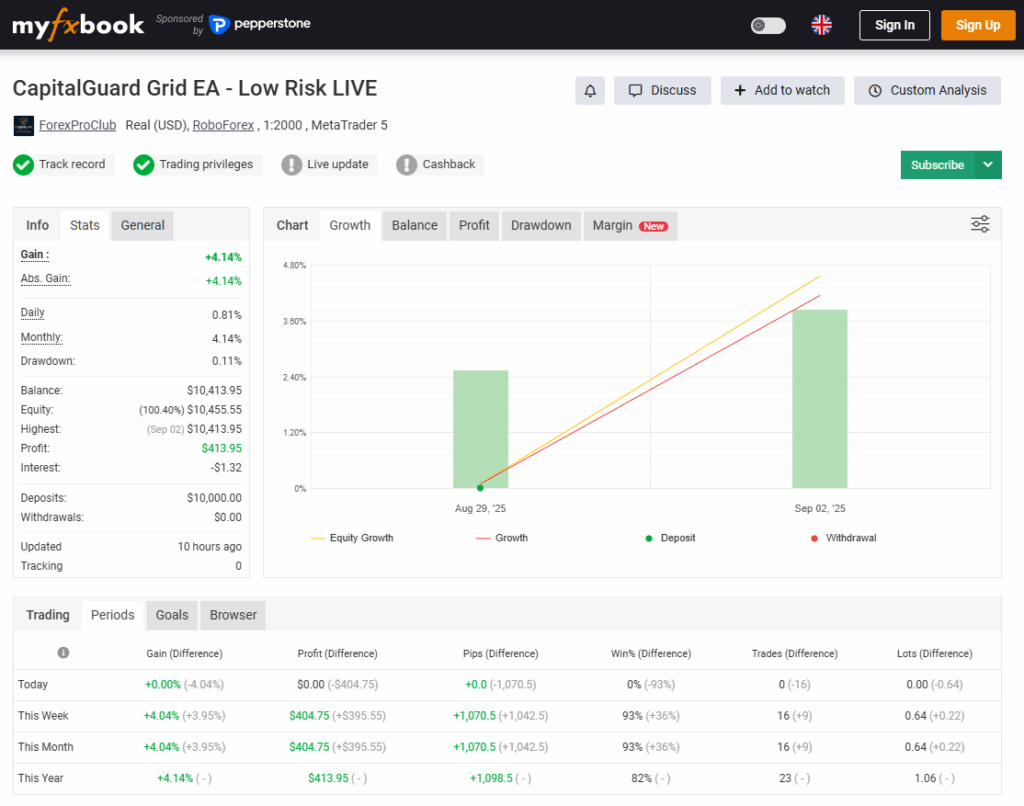Click the myfxbook logo
This screenshot has height=806, width=1024.
(78, 25)
